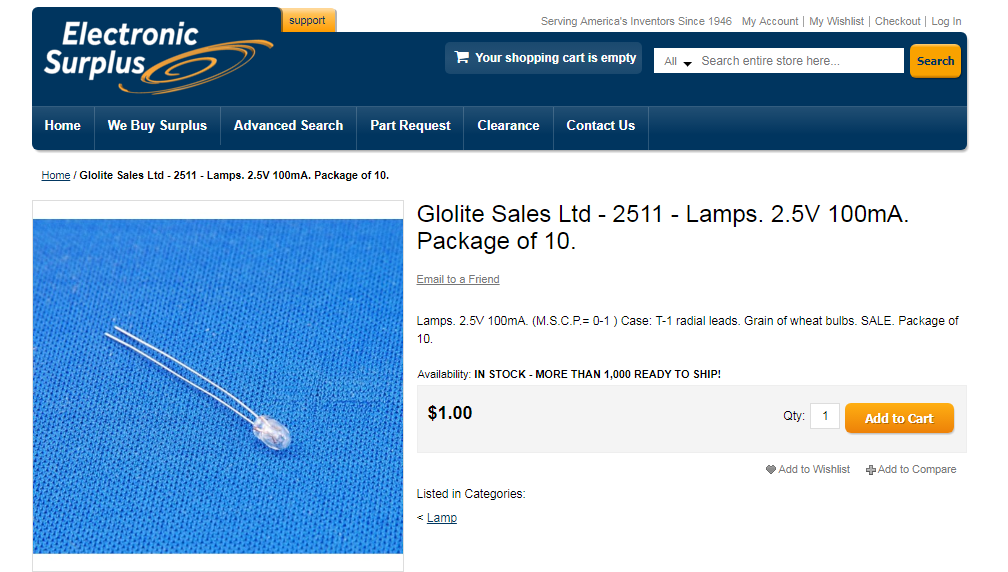Image resolution: width=1008 pixels, height=572 pixels.
Task: Click the Email to a Friend link
Action: tap(458, 280)
